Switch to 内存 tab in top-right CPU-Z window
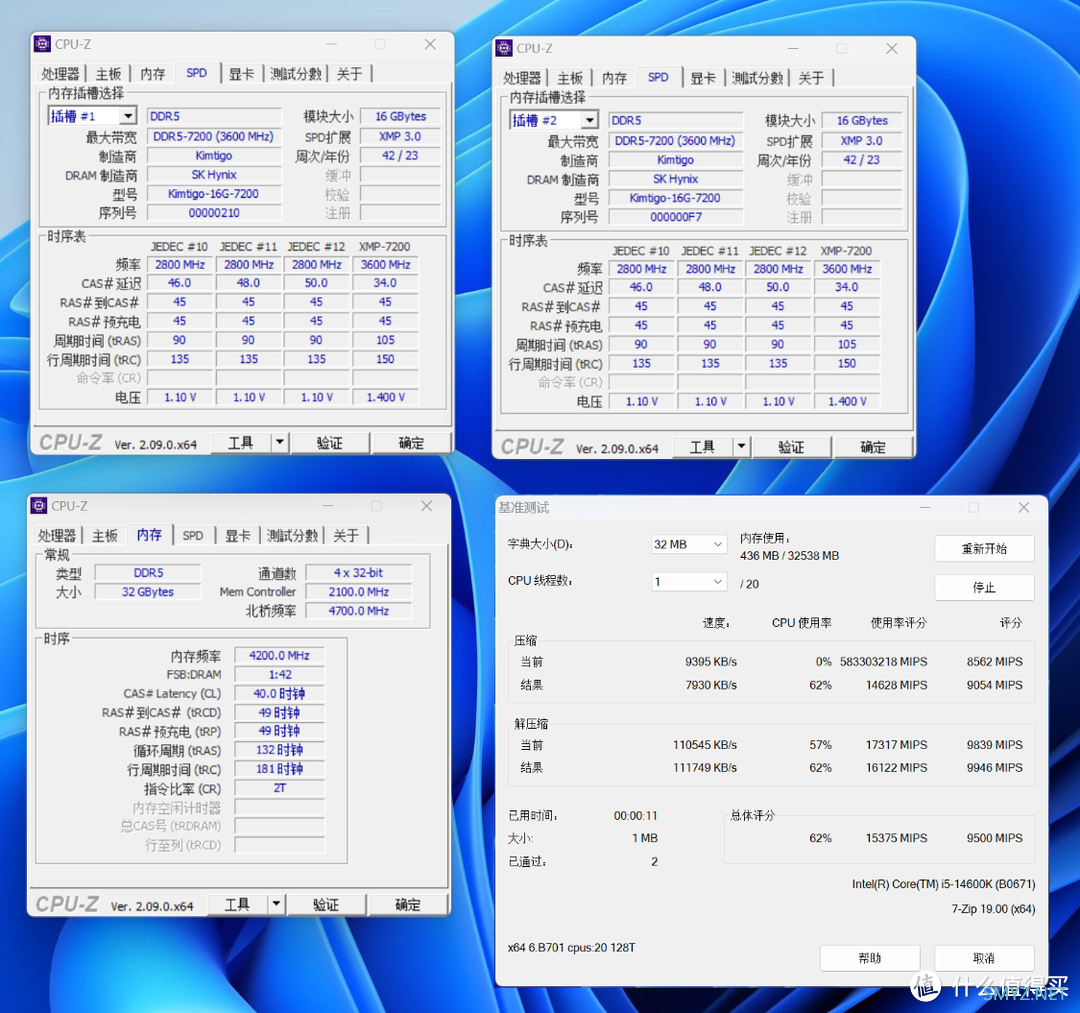This screenshot has height=1013, width=1080. (614, 78)
